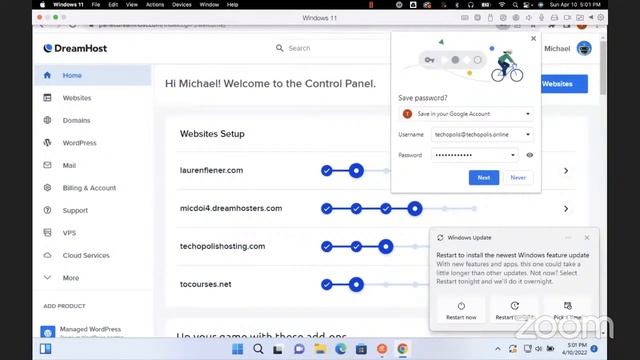Click the VPS server icon

47,233
